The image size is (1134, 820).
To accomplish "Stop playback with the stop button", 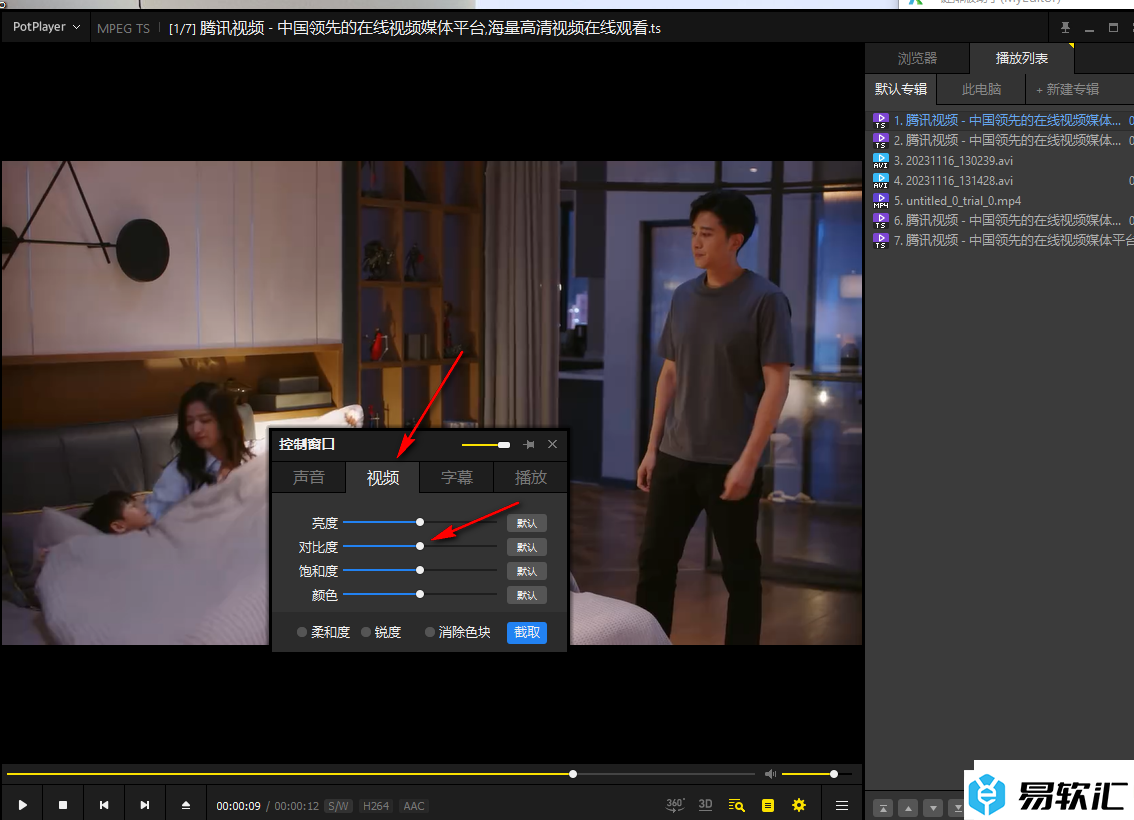I will (63, 805).
